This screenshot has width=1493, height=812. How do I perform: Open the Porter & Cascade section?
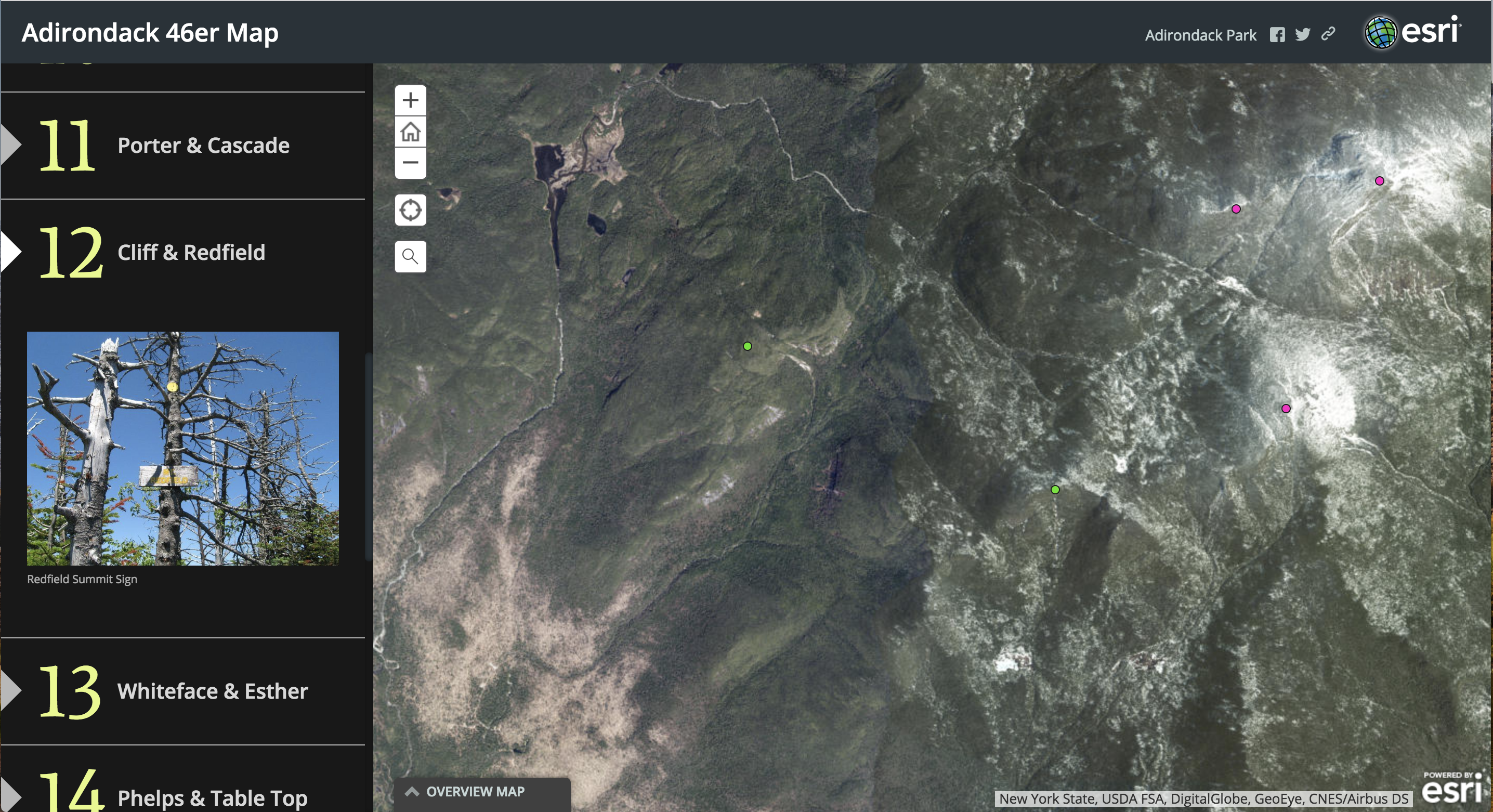tap(203, 146)
